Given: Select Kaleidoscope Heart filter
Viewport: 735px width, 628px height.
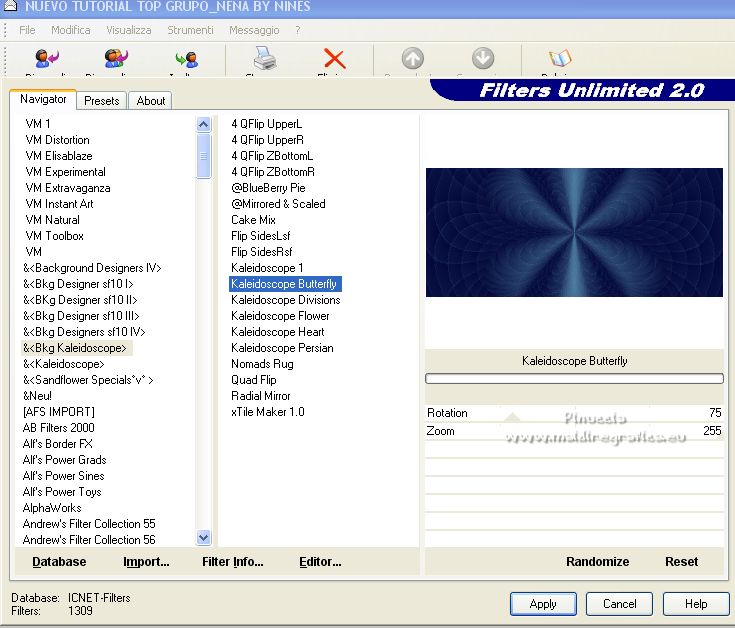Looking at the screenshot, I should (278, 332).
